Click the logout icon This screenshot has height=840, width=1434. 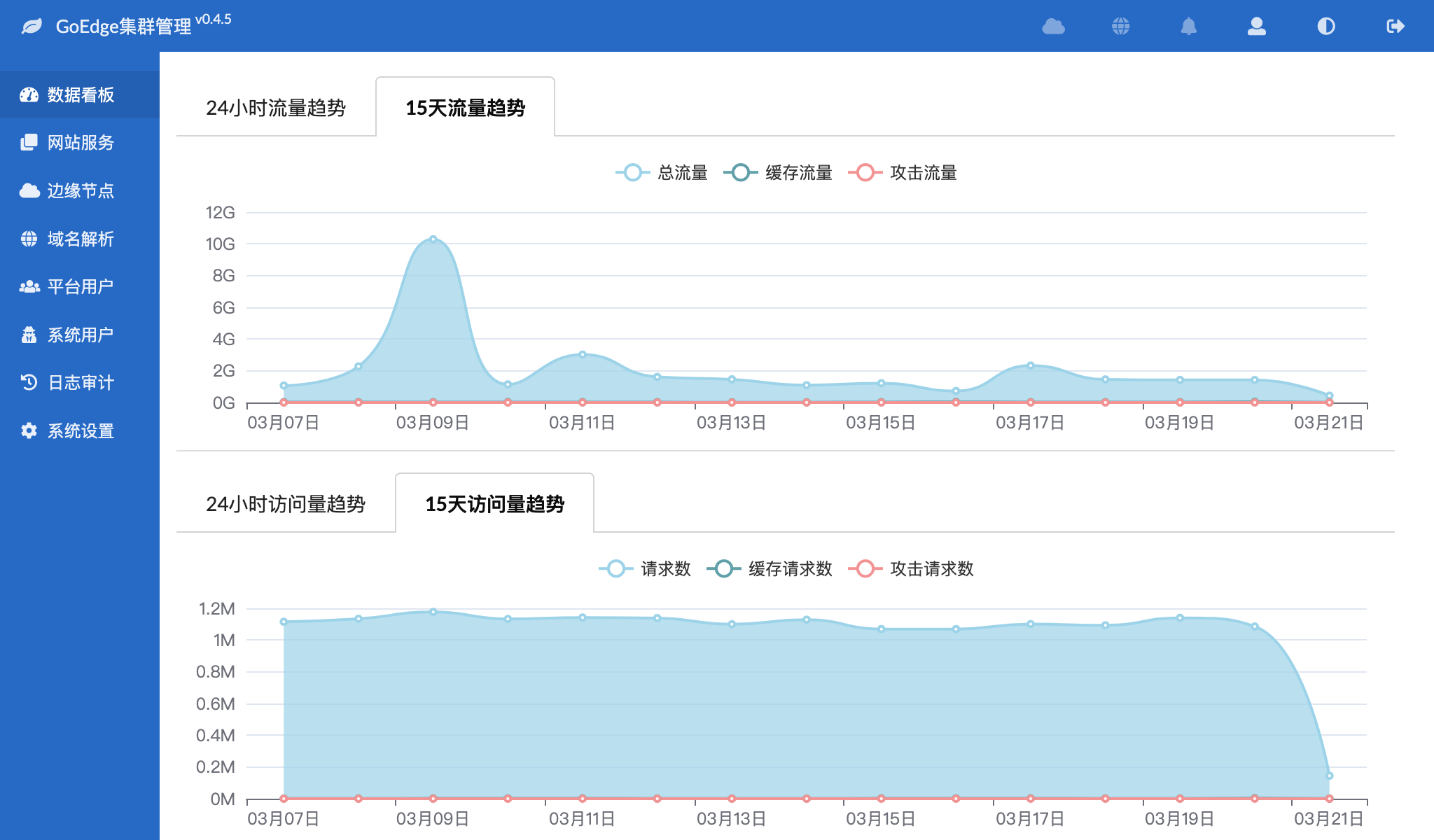(1395, 27)
